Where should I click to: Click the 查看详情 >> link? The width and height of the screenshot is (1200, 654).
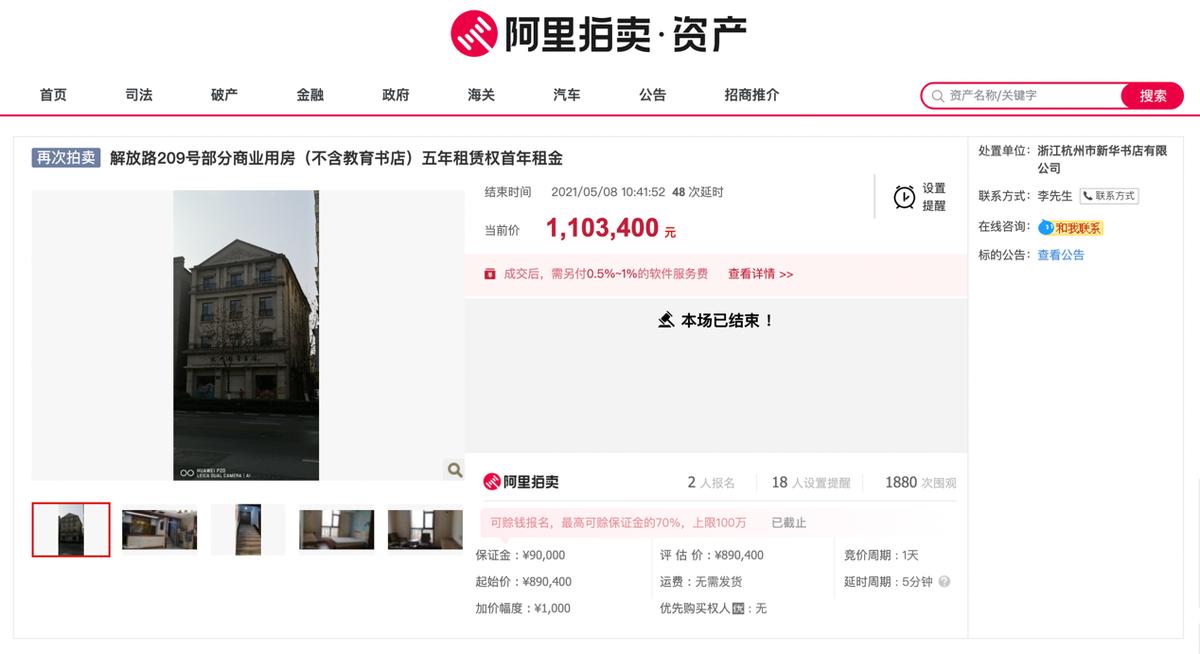[760, 274]
